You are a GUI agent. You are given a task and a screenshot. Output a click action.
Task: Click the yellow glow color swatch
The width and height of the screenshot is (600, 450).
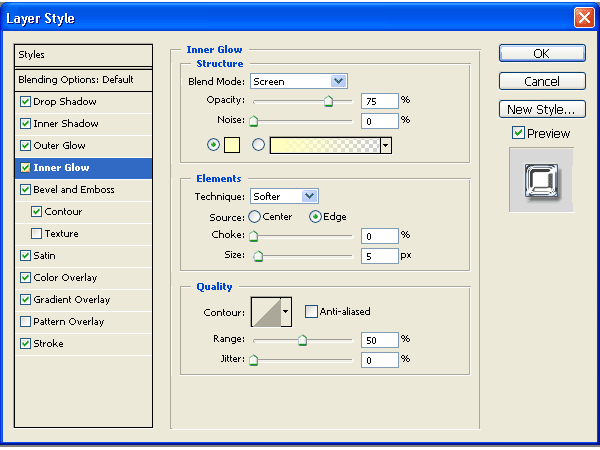click(x=231, y=145)
